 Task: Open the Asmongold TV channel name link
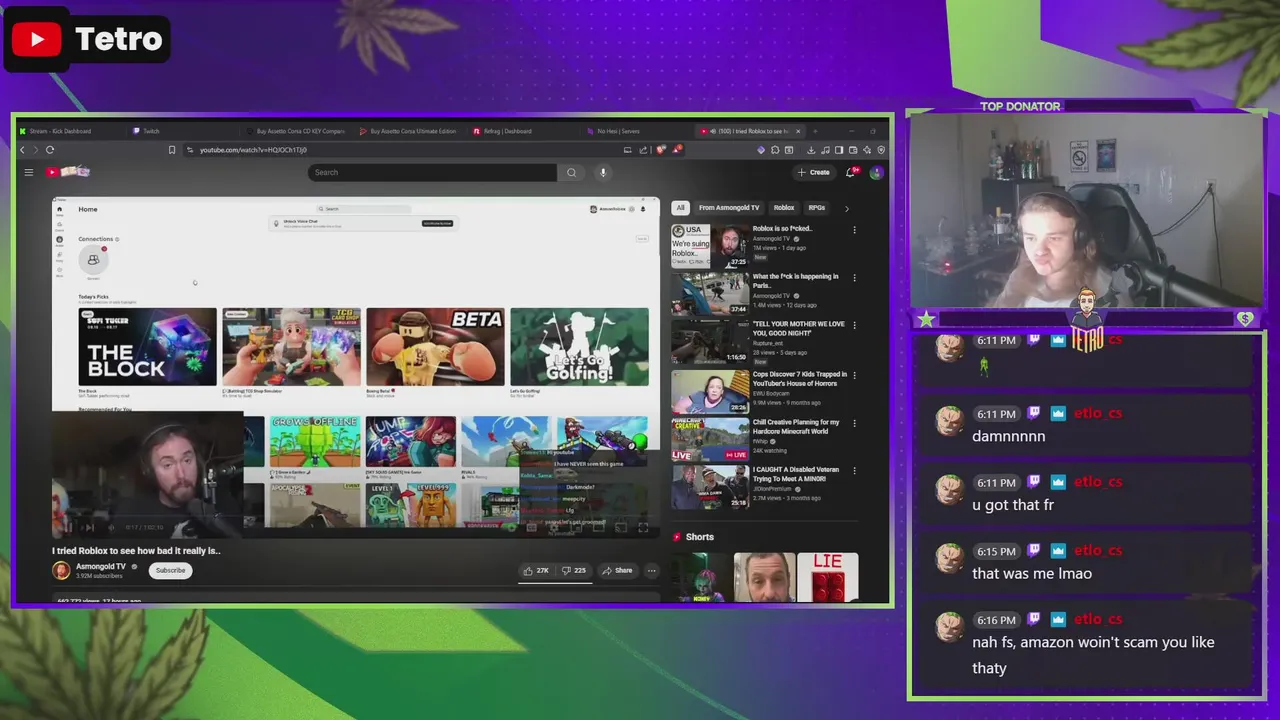pyautogui.click(x=101, y=566)
